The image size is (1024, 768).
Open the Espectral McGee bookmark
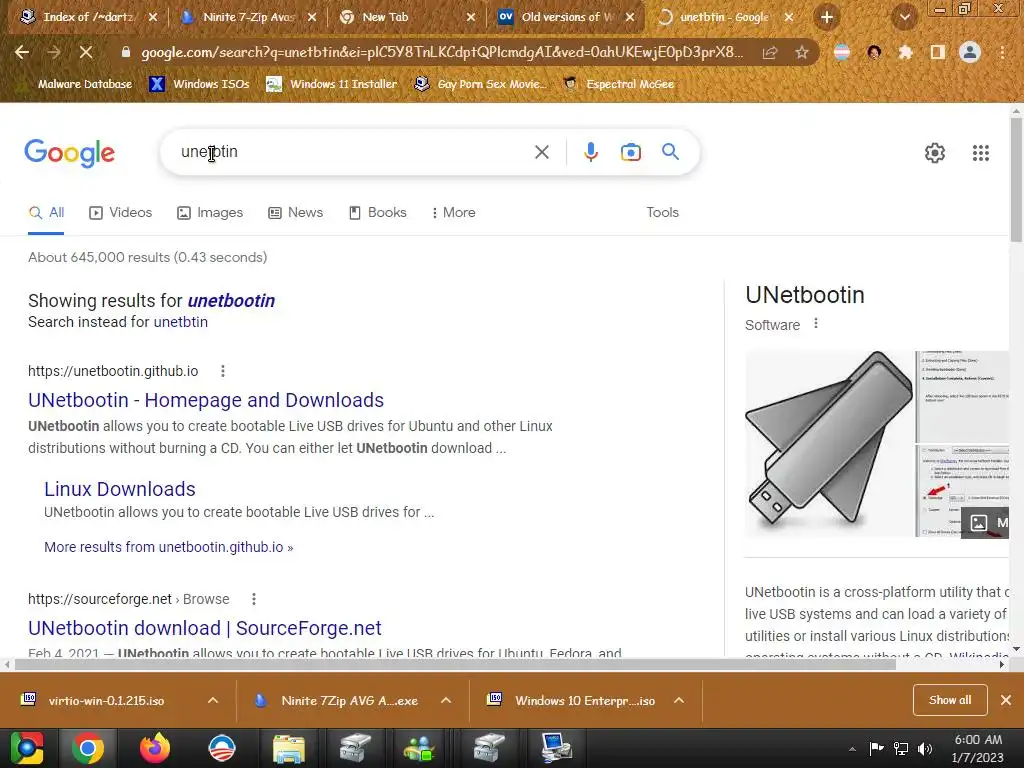pyautogui.click(x=618, y=84)
